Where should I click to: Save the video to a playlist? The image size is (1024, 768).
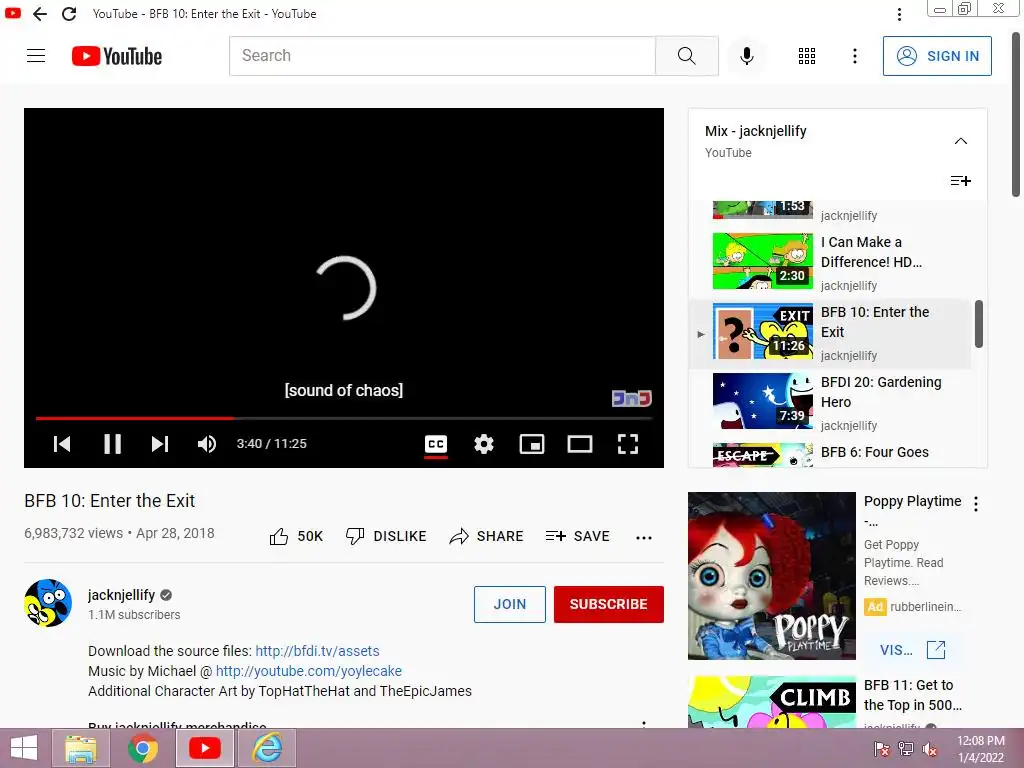(x=577, y=537)
